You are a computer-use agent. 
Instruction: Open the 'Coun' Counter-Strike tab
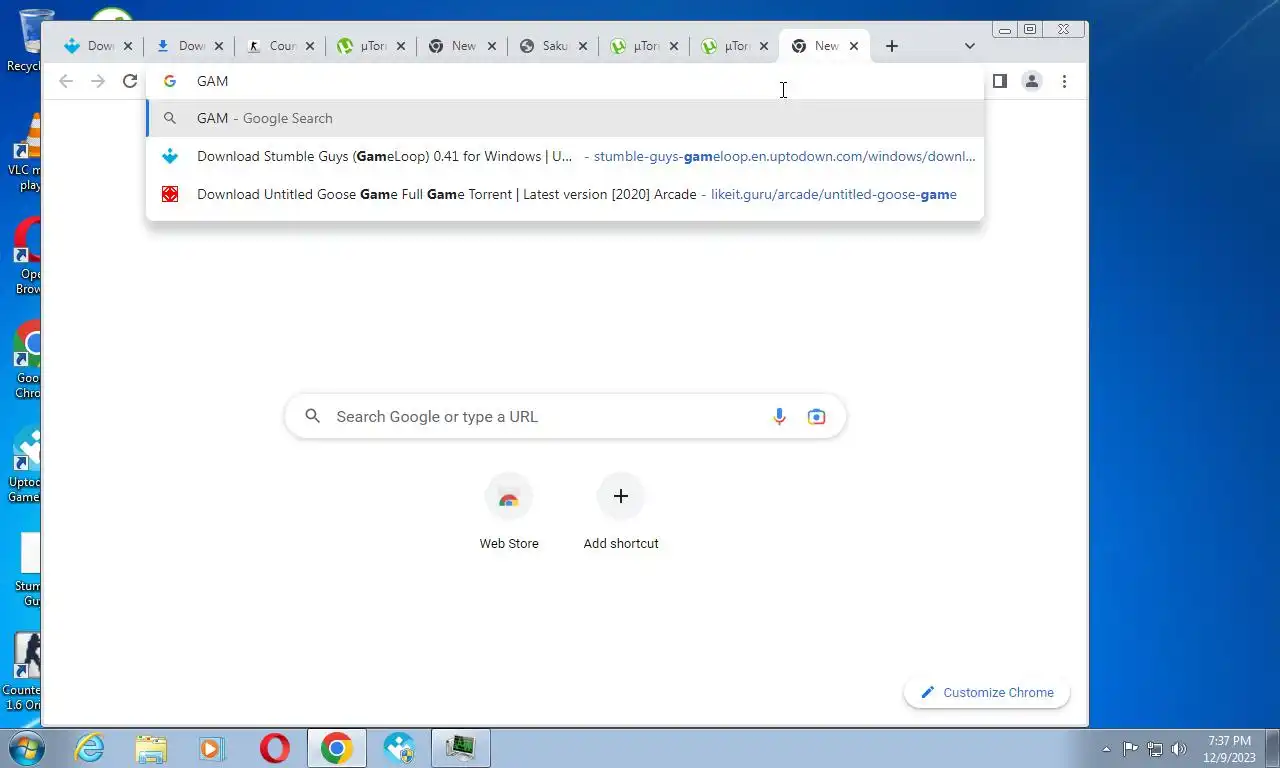(x=280, y=46)
